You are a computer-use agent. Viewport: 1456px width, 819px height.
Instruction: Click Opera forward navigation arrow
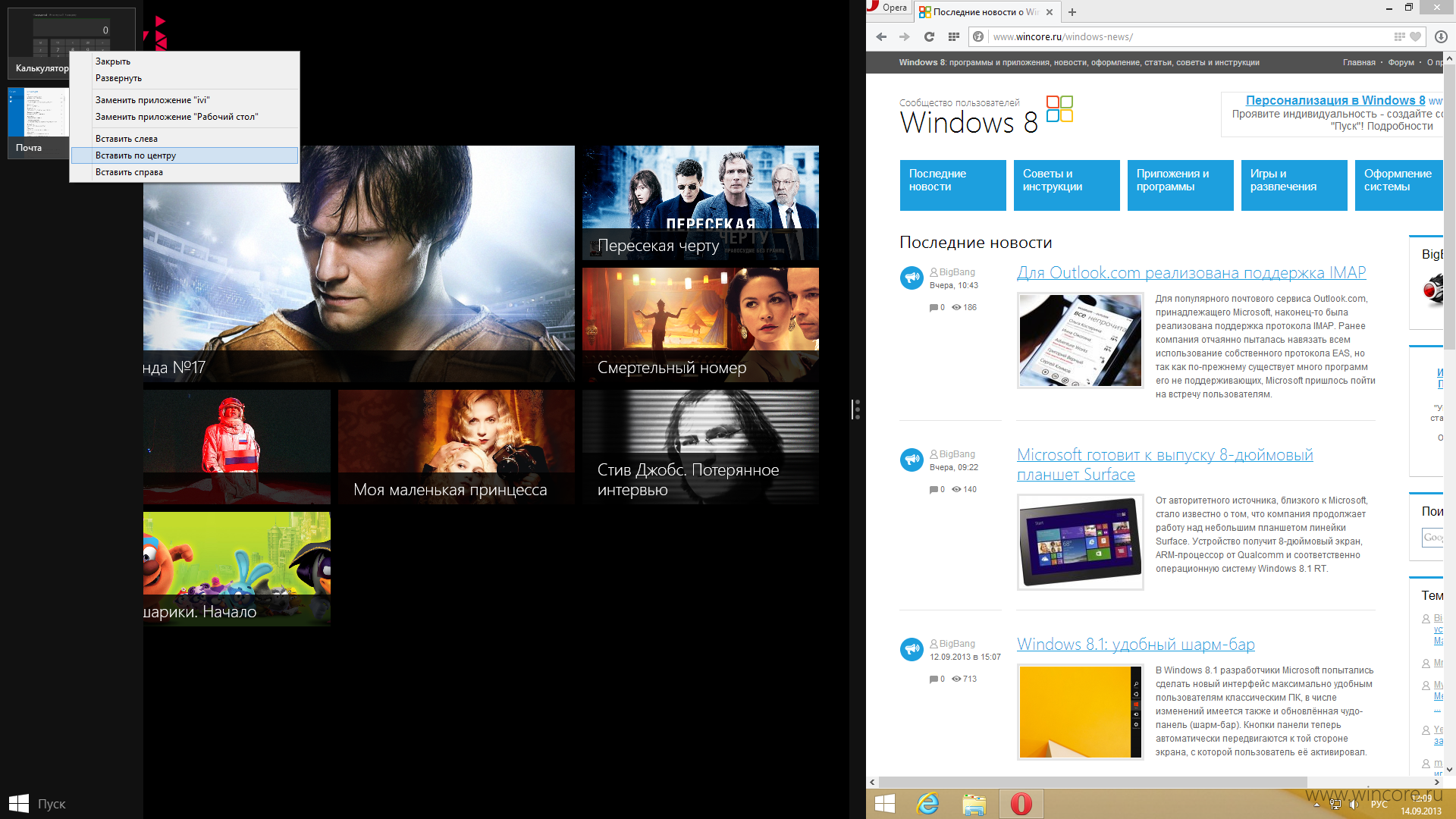tap(904, 36)
